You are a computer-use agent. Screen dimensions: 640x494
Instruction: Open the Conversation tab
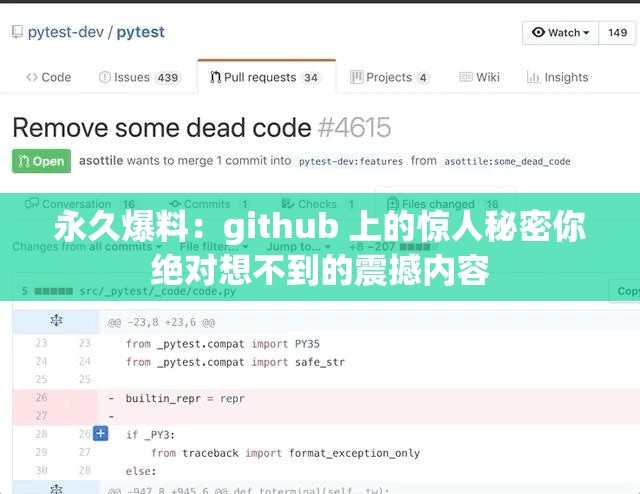click(80, 204)
